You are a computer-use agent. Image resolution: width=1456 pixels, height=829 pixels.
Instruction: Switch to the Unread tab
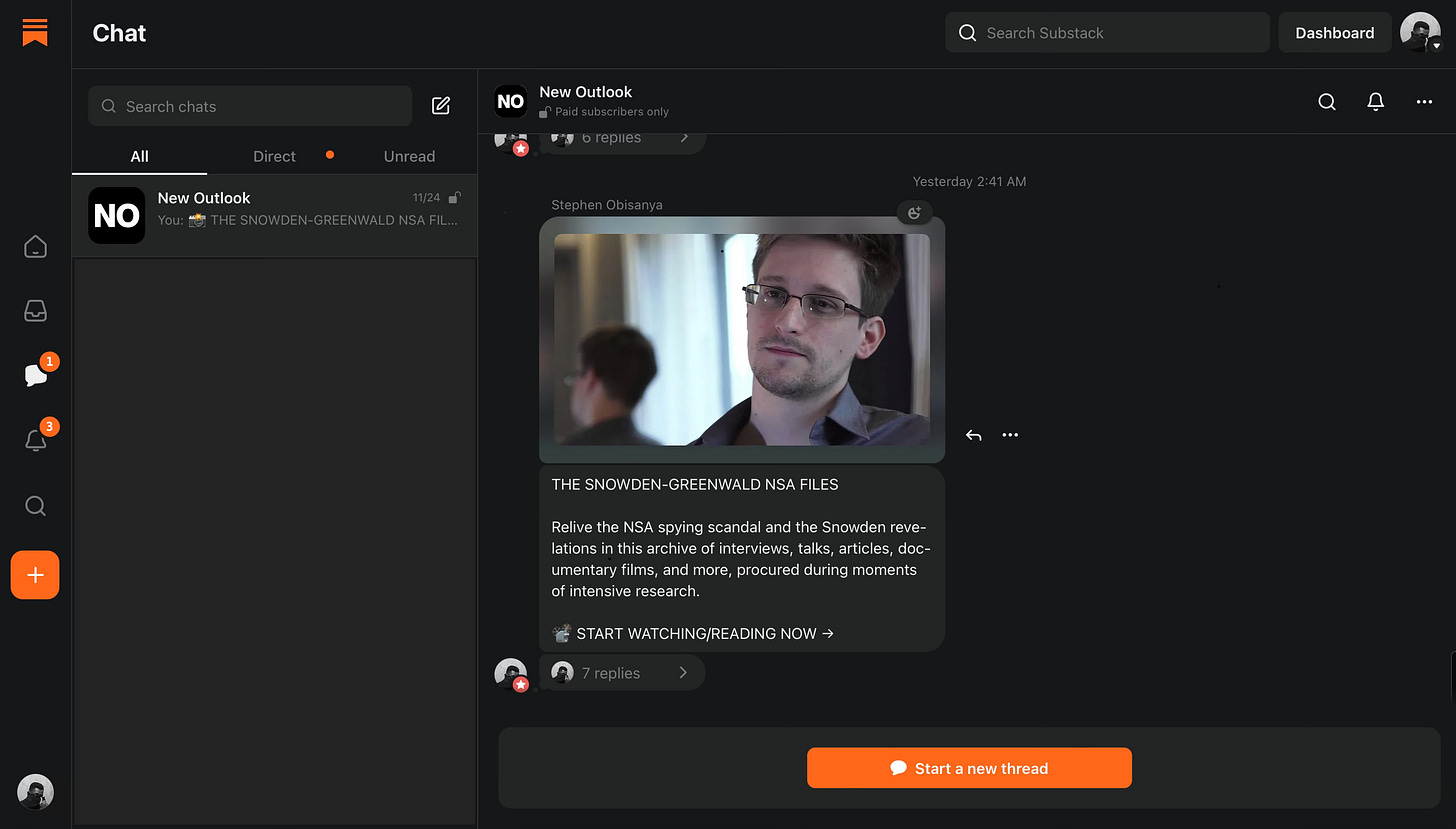click(409, 156)
